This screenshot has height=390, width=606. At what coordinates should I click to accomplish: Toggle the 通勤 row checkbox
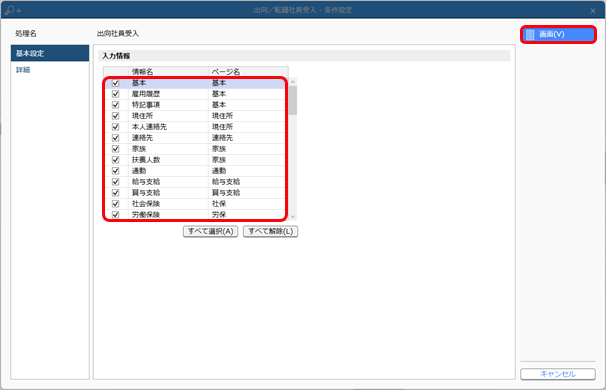click(115, 171)
